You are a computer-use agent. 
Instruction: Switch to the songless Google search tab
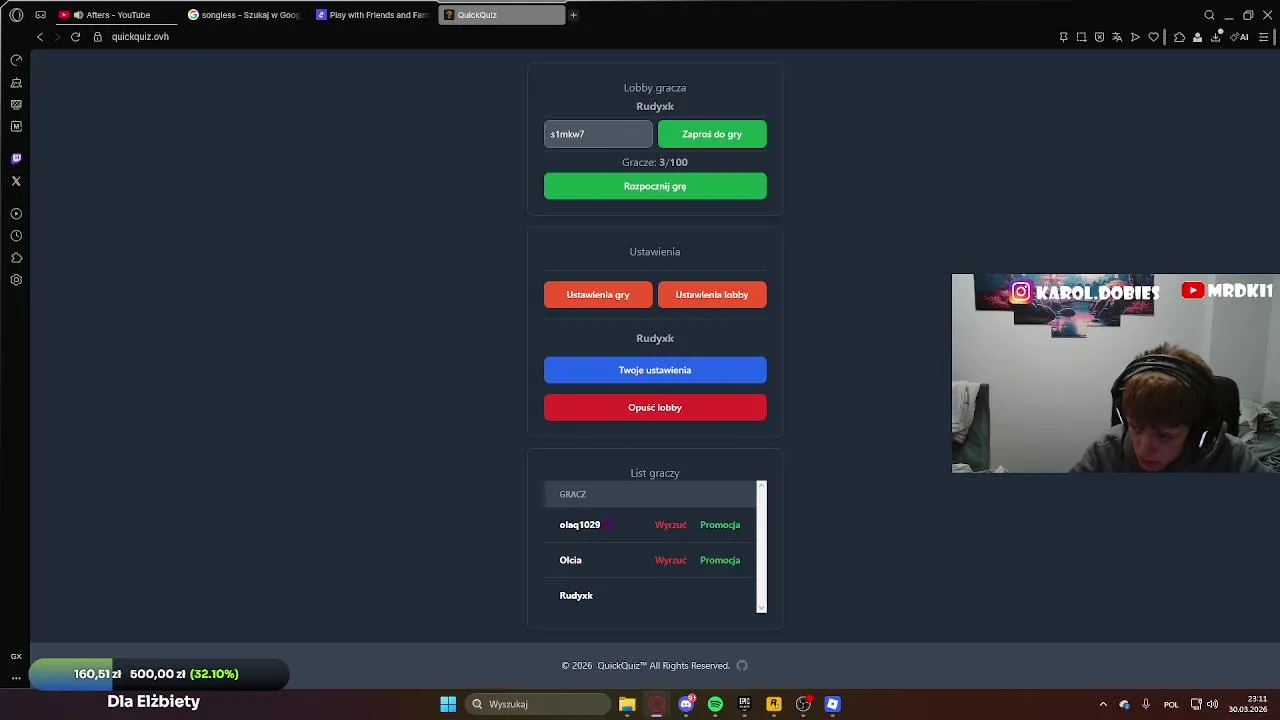[x=244, y=15]
